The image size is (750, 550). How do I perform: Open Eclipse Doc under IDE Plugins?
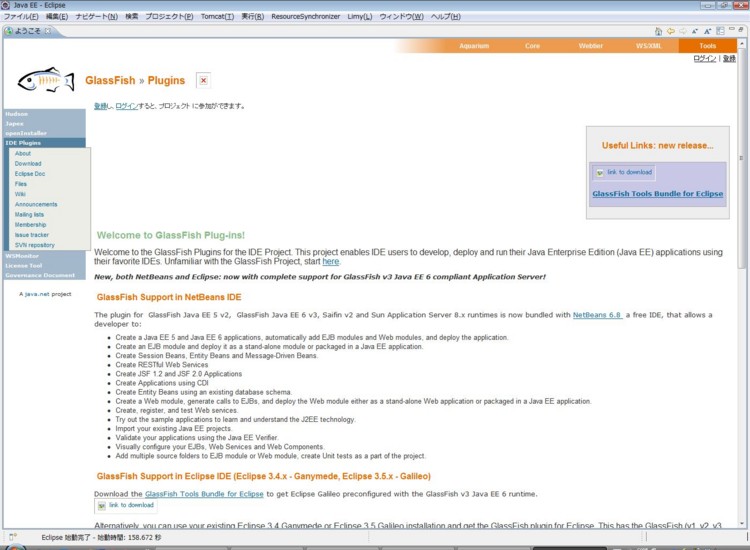[x=30, y=174]
